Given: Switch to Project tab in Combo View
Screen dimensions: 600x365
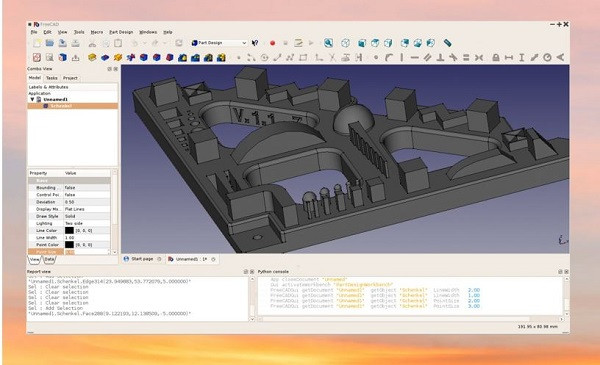Looking at the screenshot, I should (70, 78).
